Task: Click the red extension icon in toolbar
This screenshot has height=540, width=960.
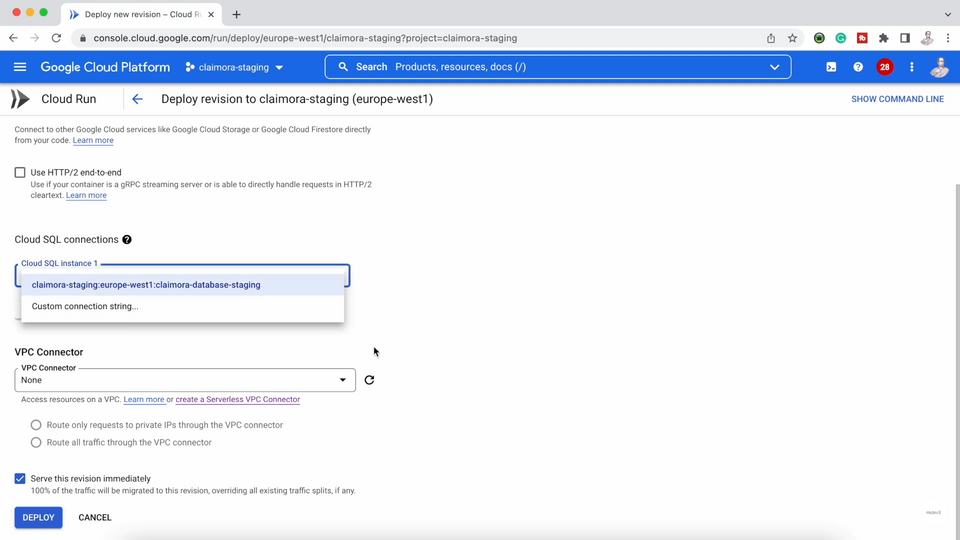Action: pos(862,38)
